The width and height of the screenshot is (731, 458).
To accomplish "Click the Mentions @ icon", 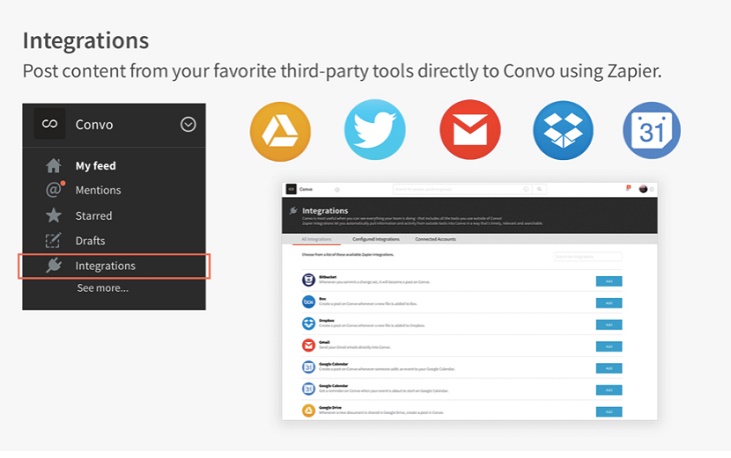I will coord(54,190).
